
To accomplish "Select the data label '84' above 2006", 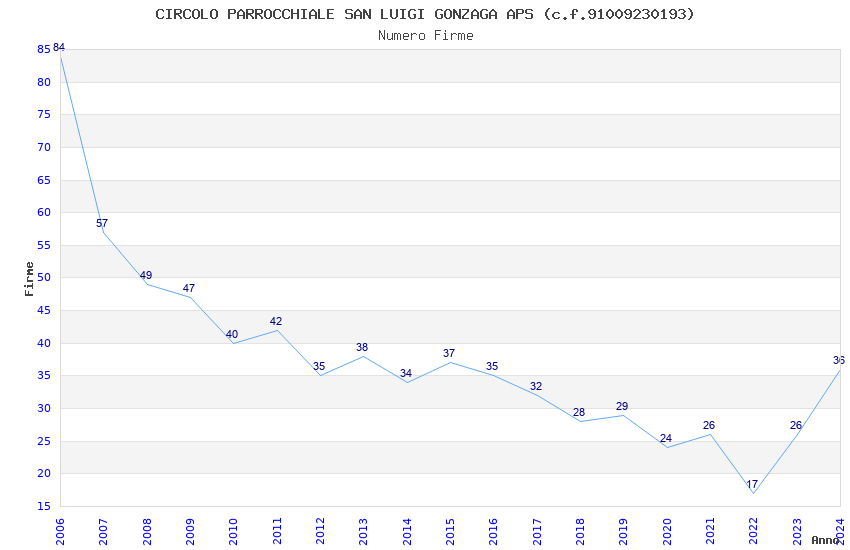I will tap(59, 48).
